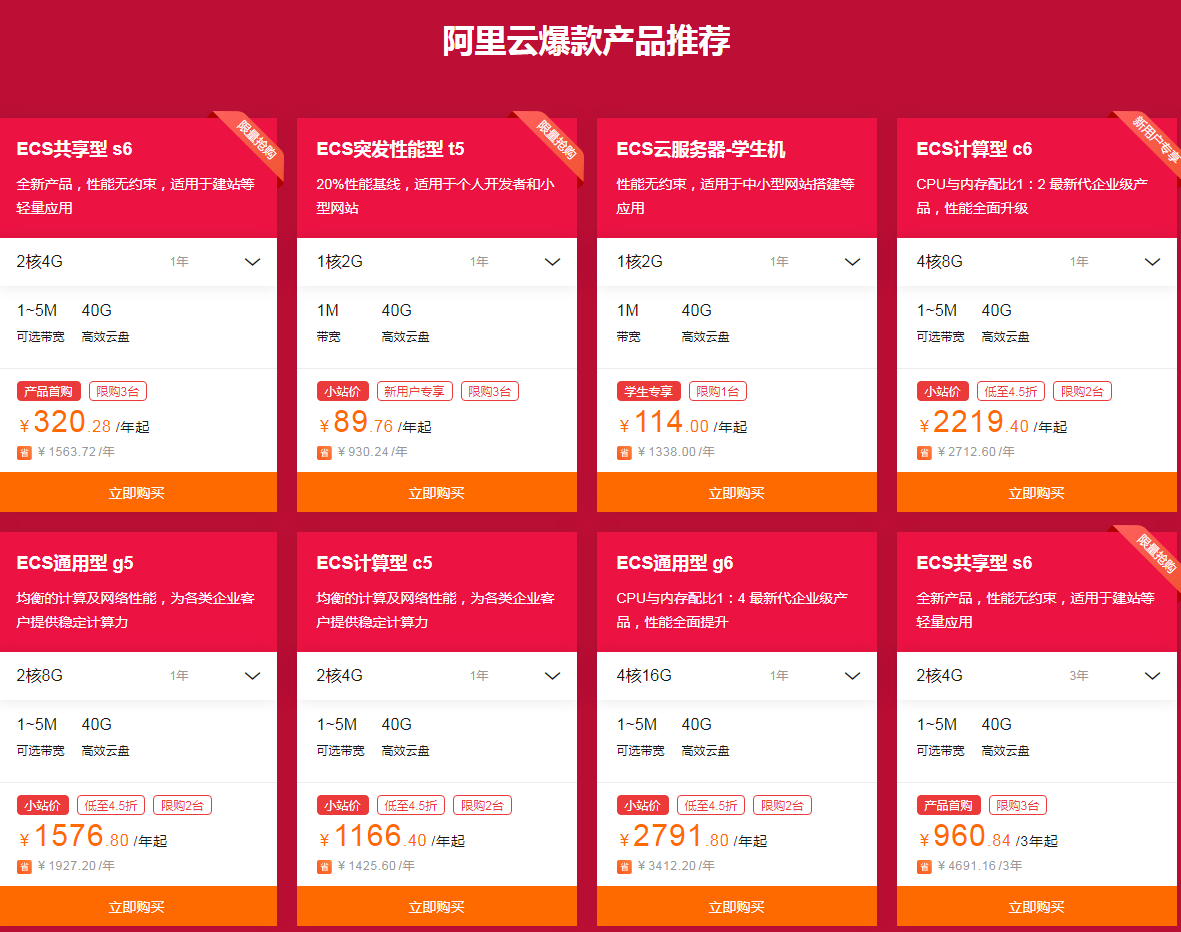
Task: Click 新用户专享 corner ribbon on ECS计算型 c6 card
Action: click(1155, 140)
